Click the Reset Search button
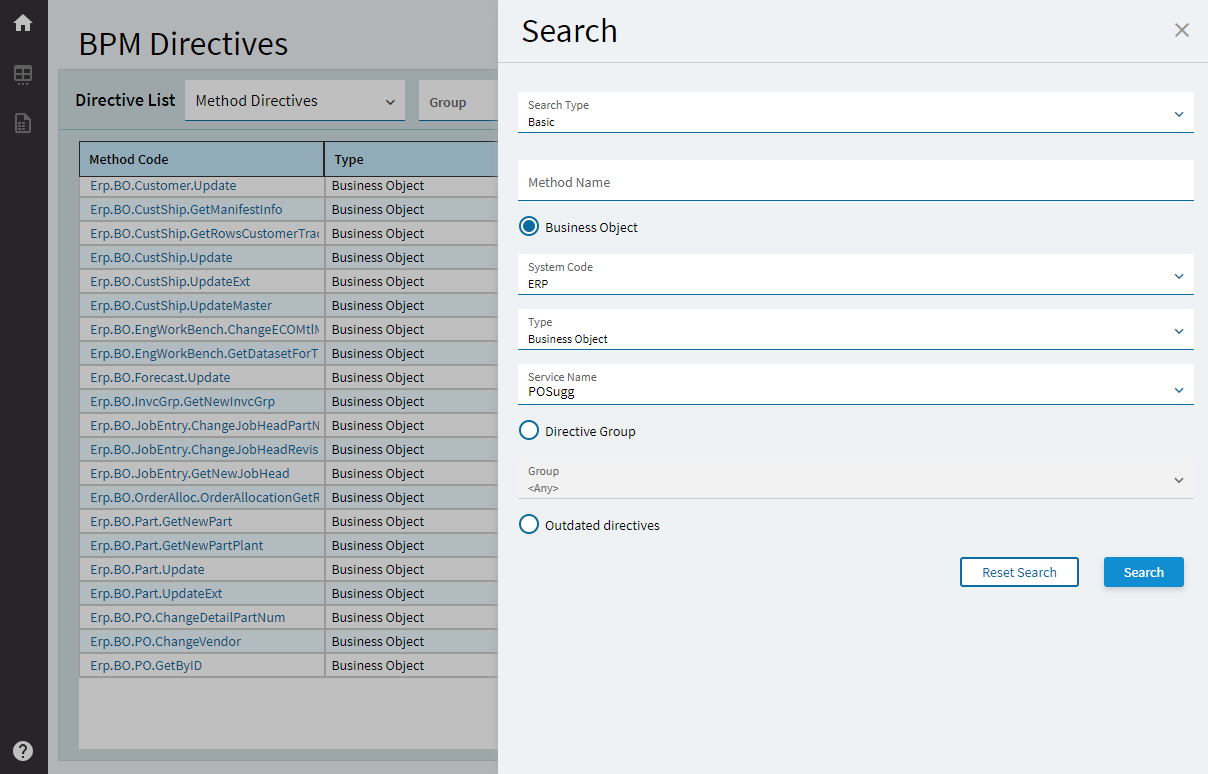The image size is (1208, 774). pyautogui.click(x=1019, y=572)
